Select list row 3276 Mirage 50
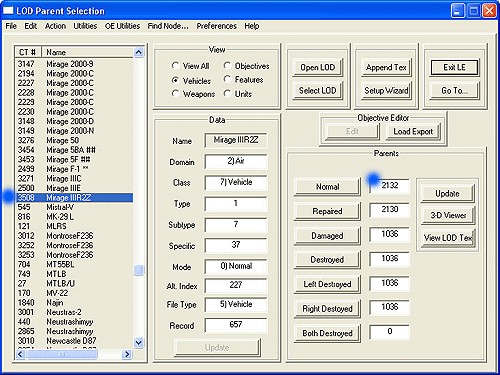500x375 pixels. pyautogui.click(x=74, y=140)
